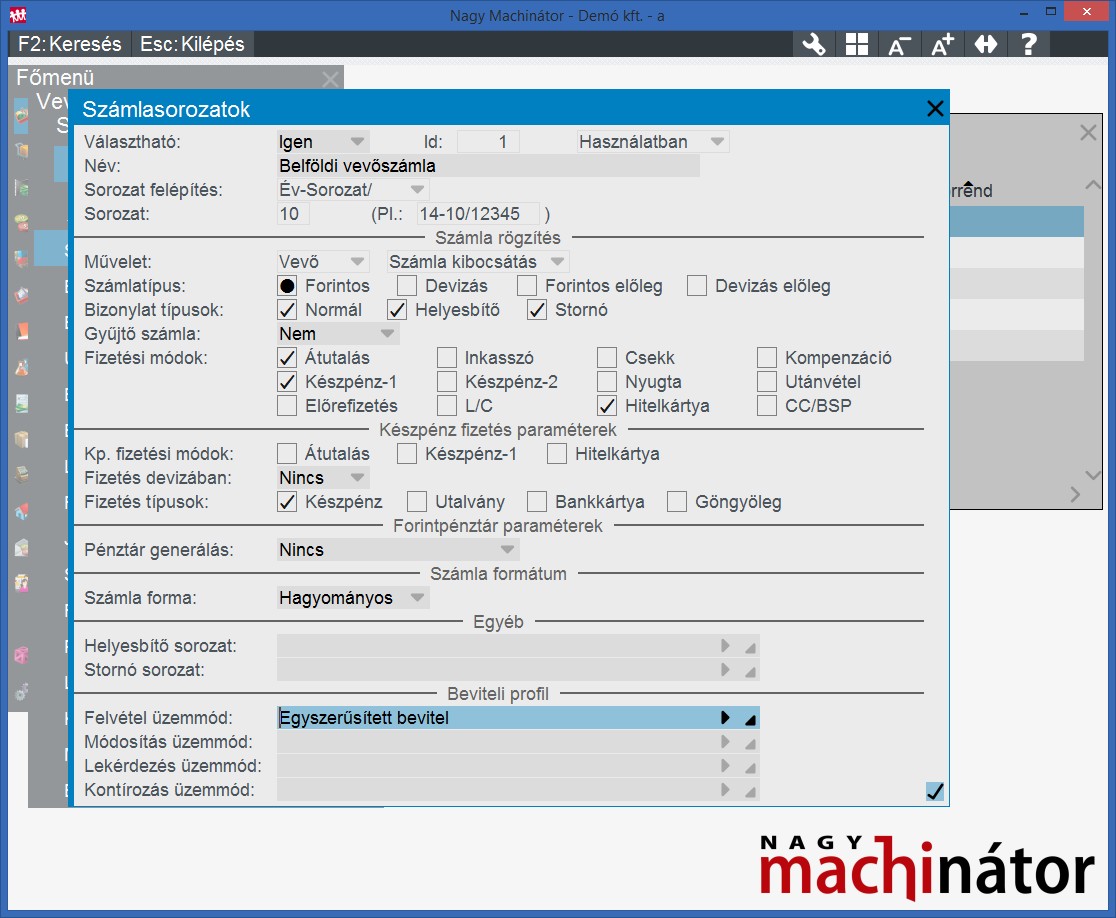Image resolution: width=1116 pixels, height=918 pixels.
Task: Close the Főmenü panel
Action: click(x=330, y=78)
